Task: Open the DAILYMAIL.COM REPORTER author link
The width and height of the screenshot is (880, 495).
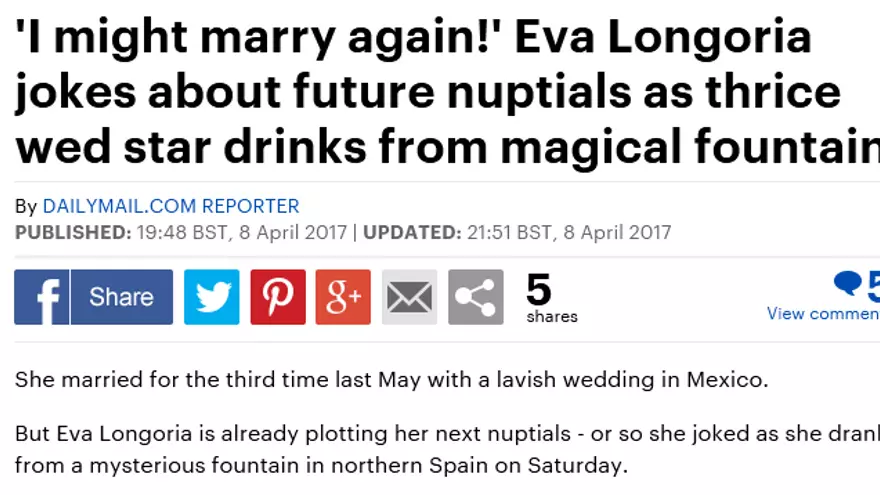Action: [x=171, y=207]
